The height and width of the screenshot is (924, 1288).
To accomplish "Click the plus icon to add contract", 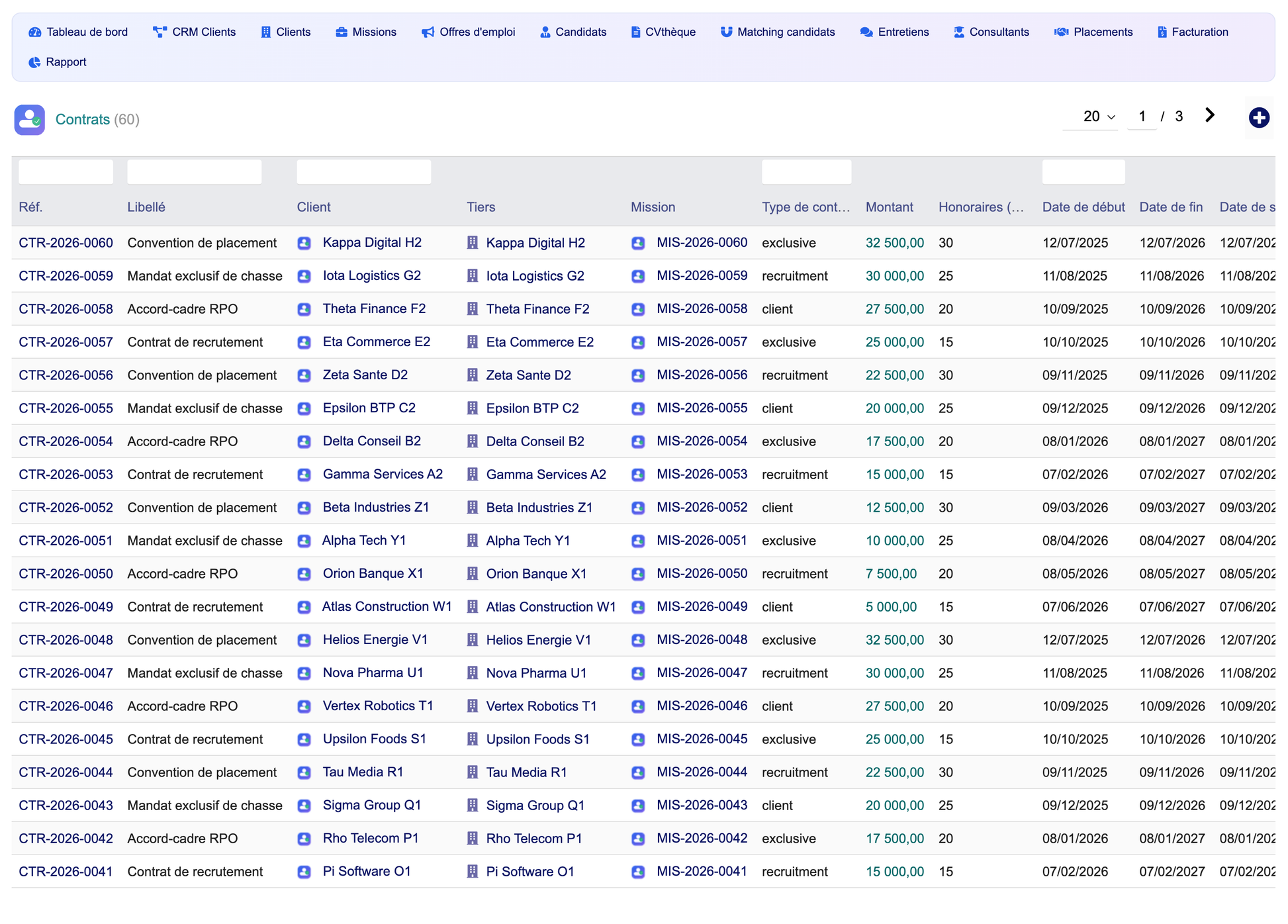I will (x=1259, y=118).
